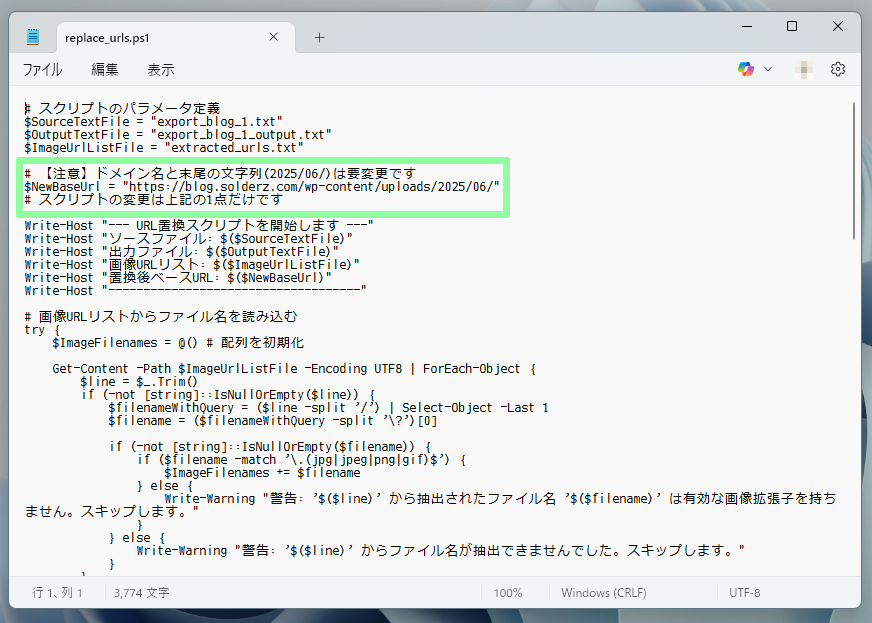Click the UTF-8 encoding indicator

744,592
